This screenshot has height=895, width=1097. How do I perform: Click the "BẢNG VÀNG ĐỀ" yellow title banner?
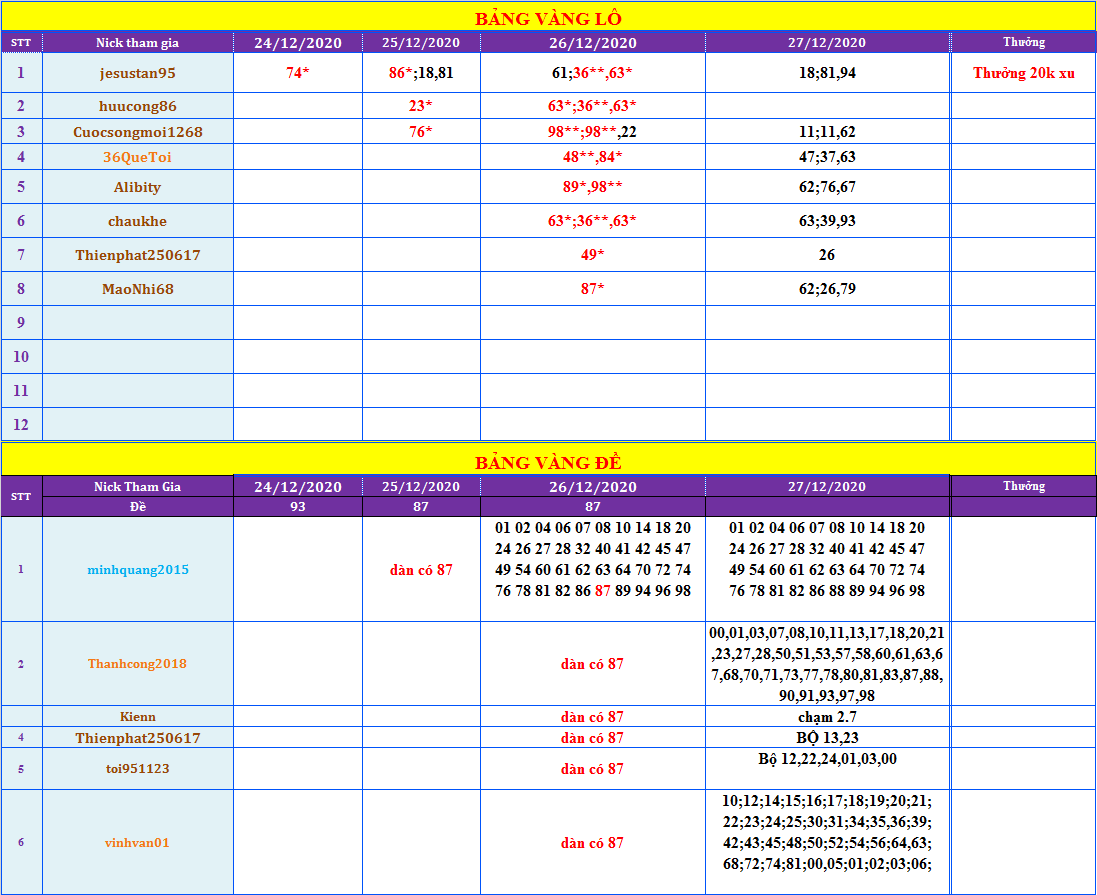[x=548, y=462]
